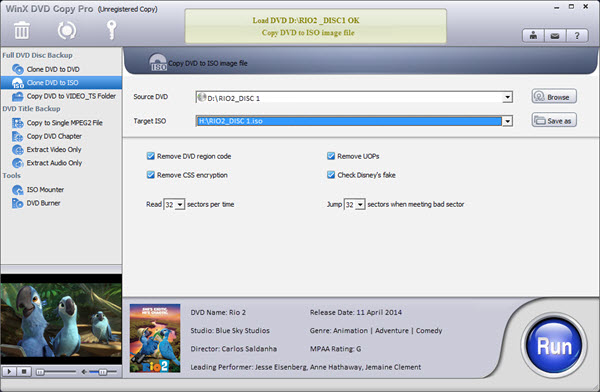Image resolution: width=600 pixels, height=392 pixels.
Task: Open the Read sectors per time dropdown
Action: point(180,205)
